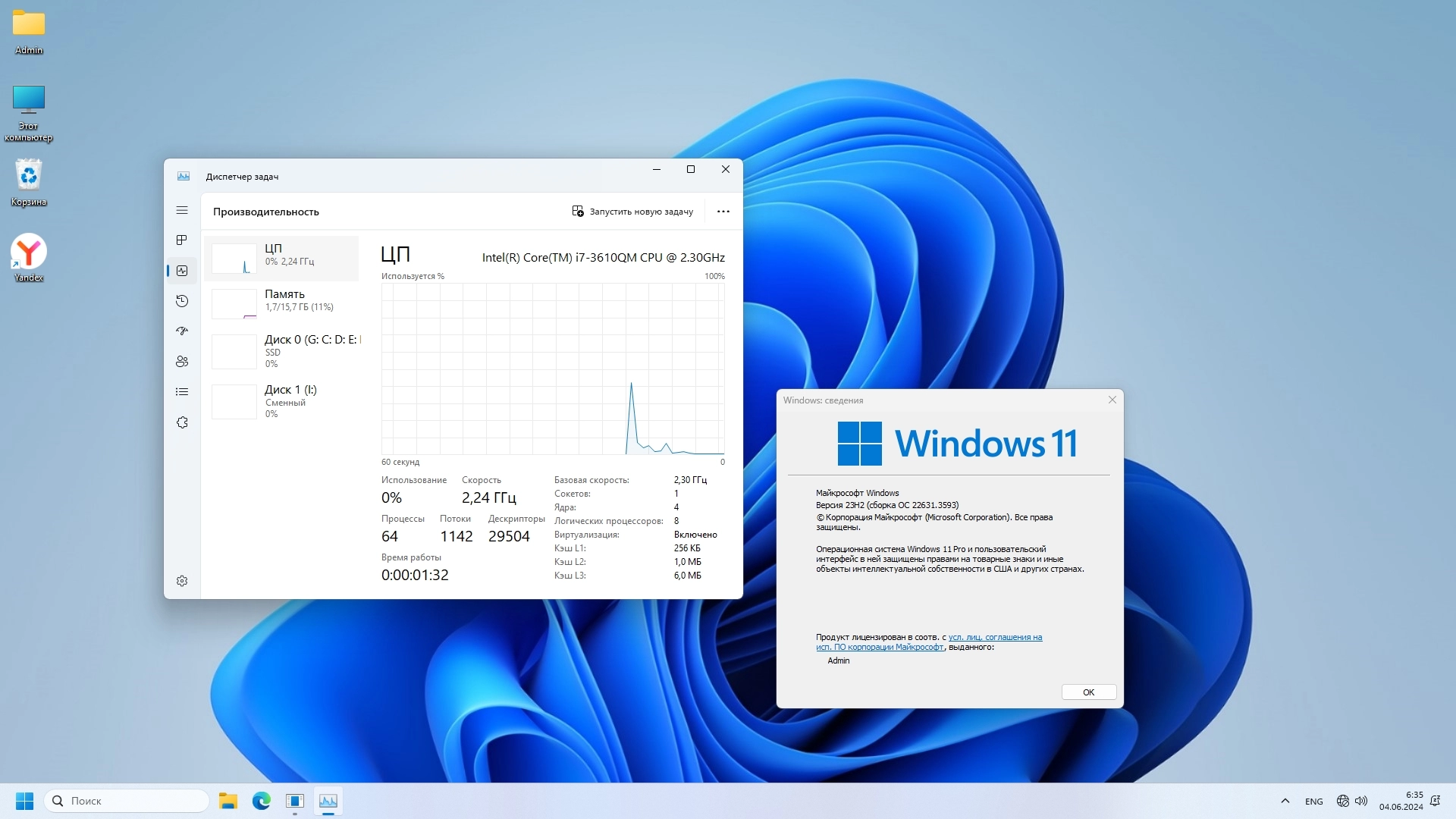
Task: Open the Services page in sidebar
Action: tap(182, 422)
